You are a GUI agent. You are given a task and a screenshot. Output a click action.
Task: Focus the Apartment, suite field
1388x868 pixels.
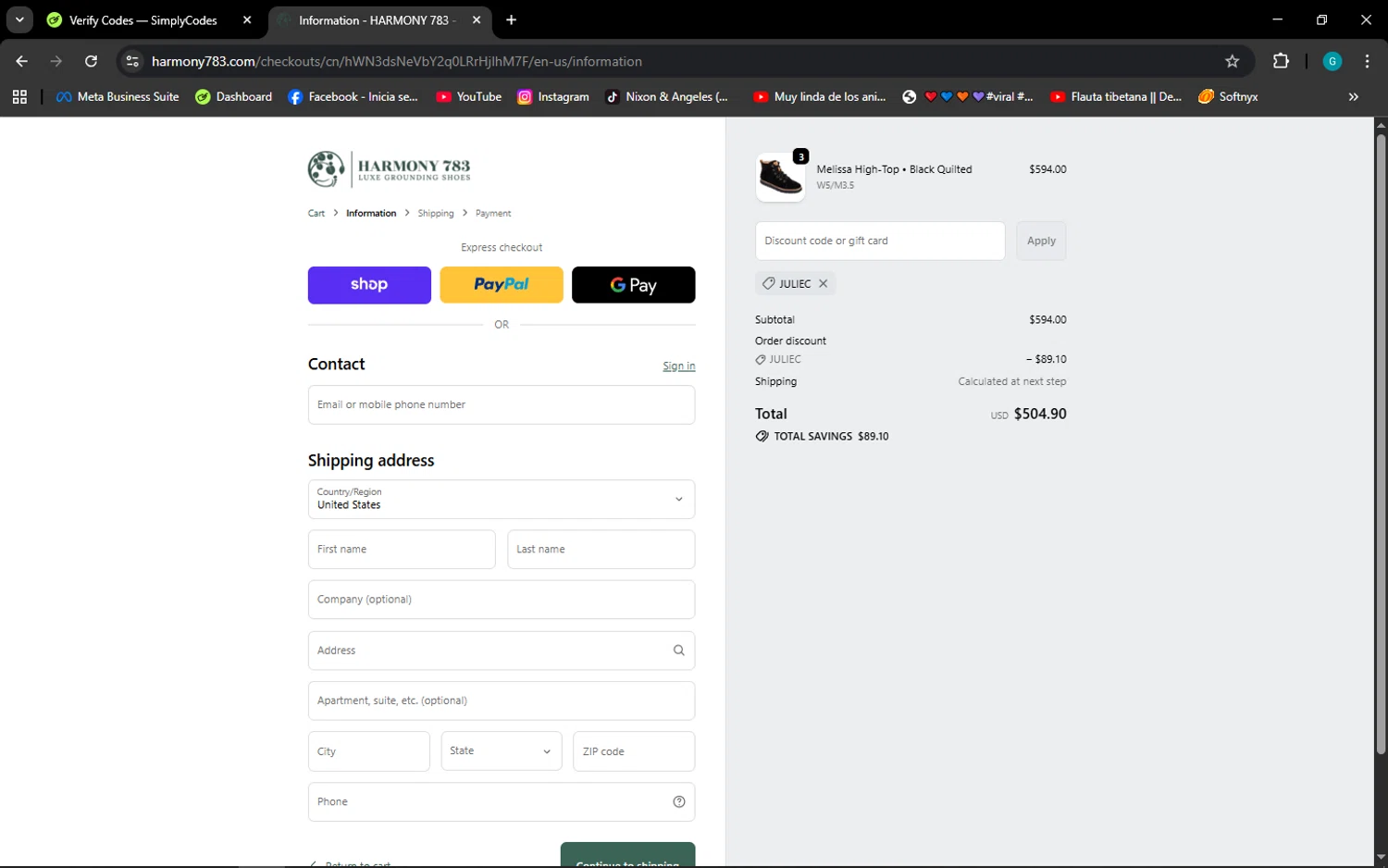(x=502, y=701)
